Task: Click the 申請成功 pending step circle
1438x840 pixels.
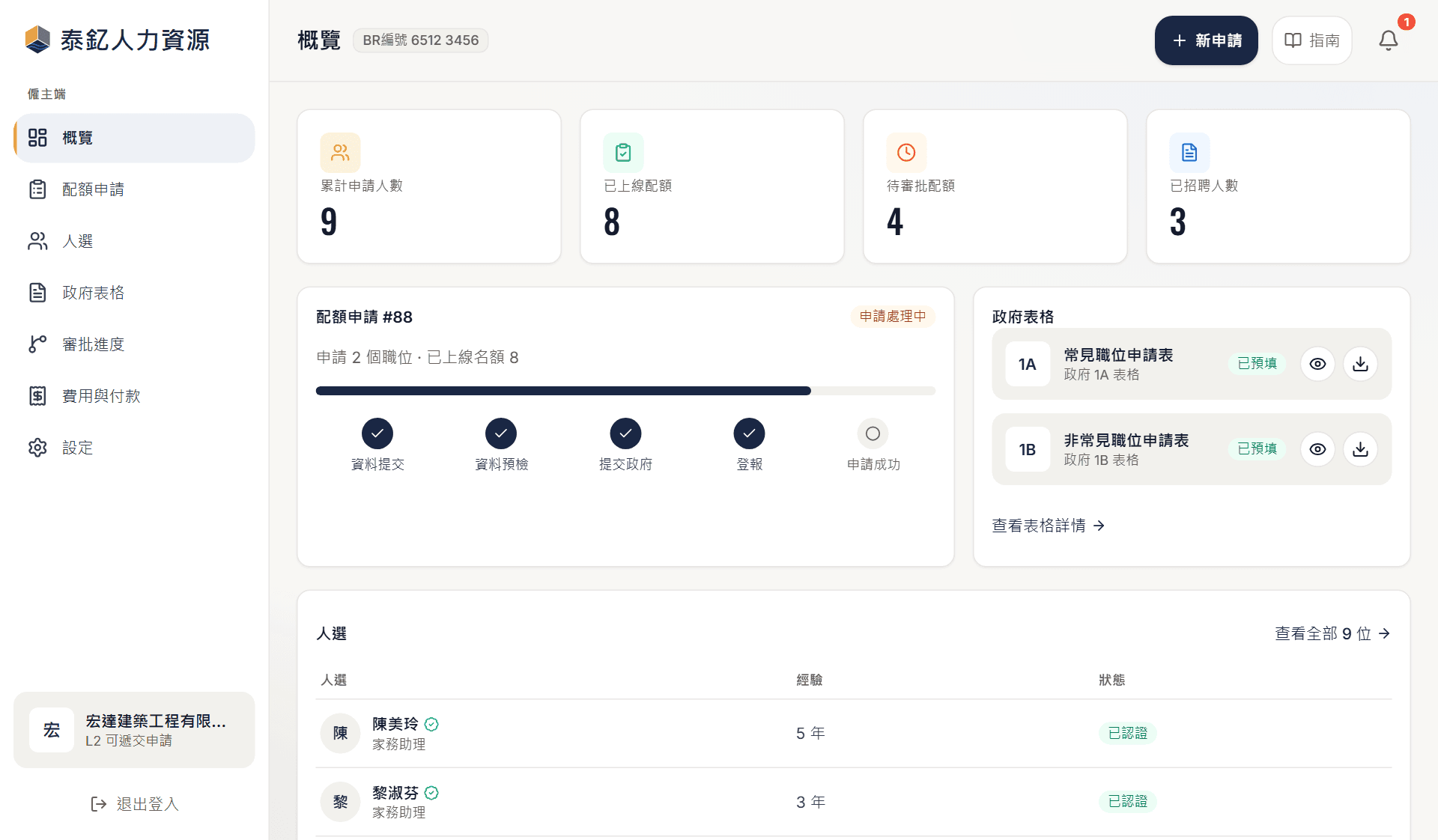Action: [873, 433]
